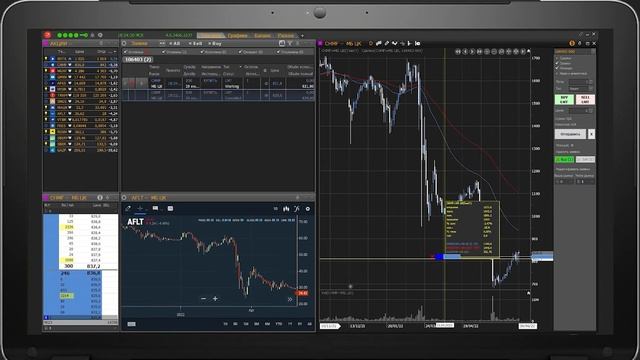
Task: Click the pink SELL button
Action: (x=585, y=100)
